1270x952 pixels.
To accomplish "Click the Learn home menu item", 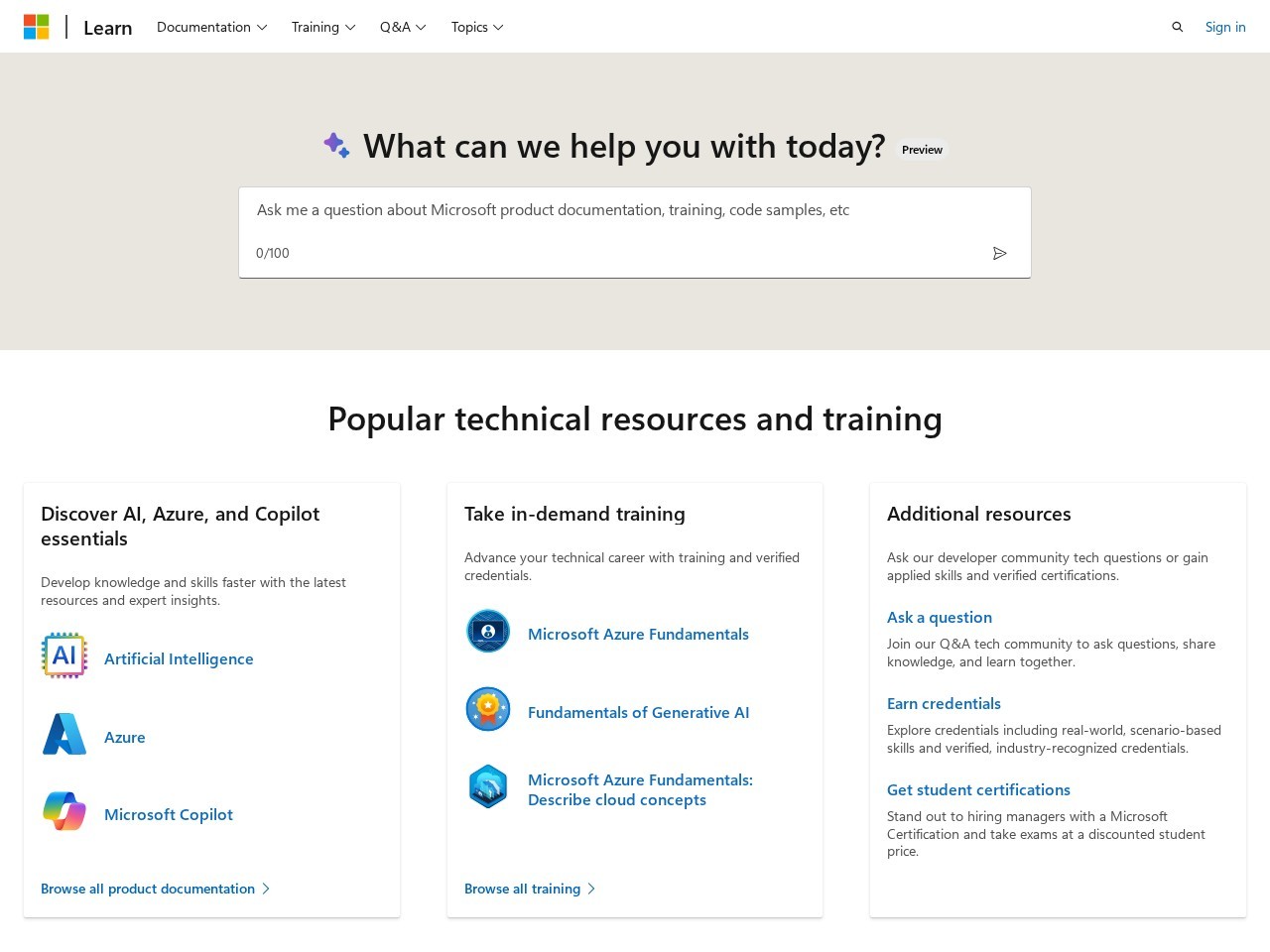I will pyautogui.click(x=107, y=27).
